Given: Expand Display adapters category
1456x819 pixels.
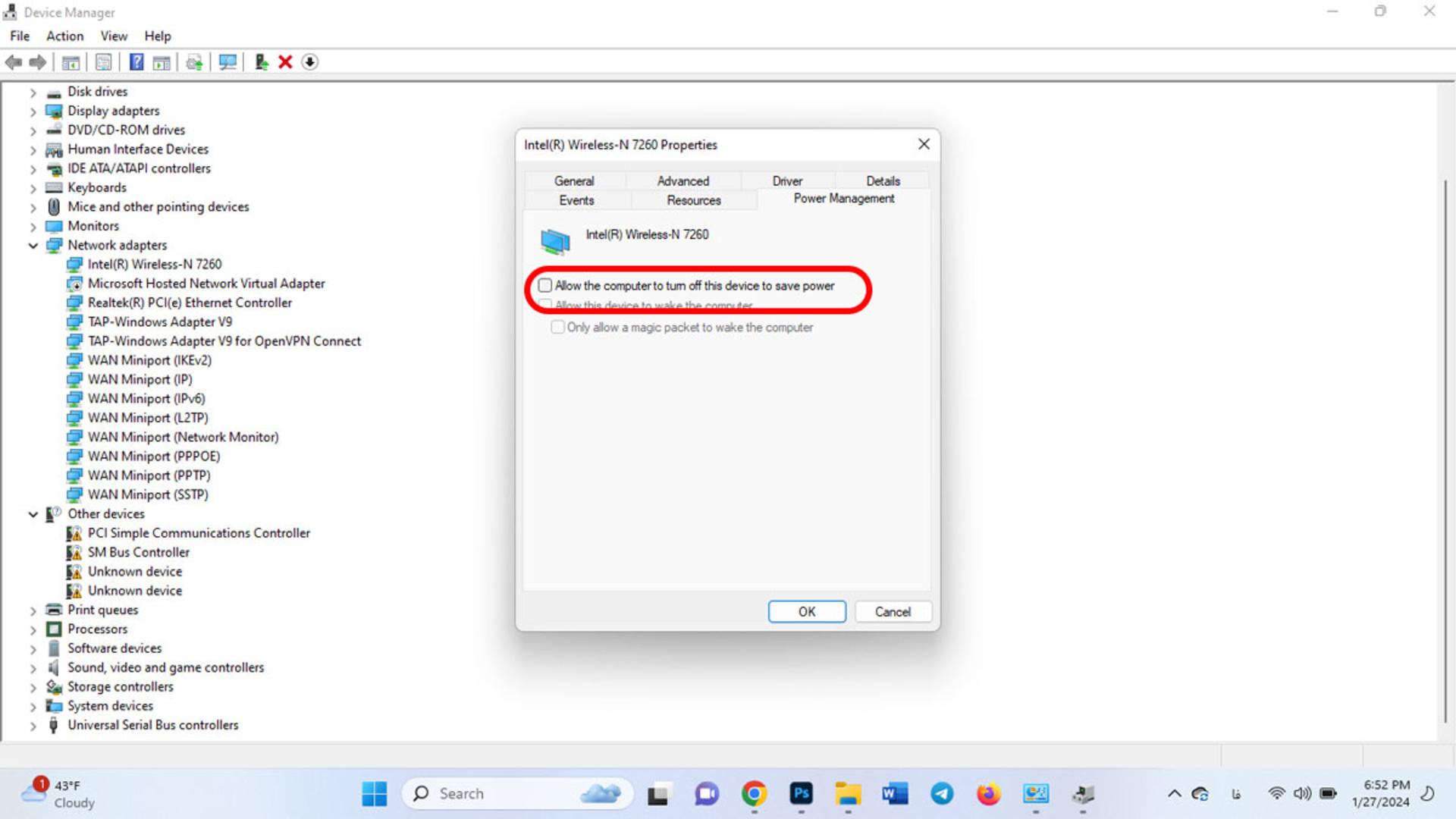Looking at the screenshot, I should tap(33, 111).
